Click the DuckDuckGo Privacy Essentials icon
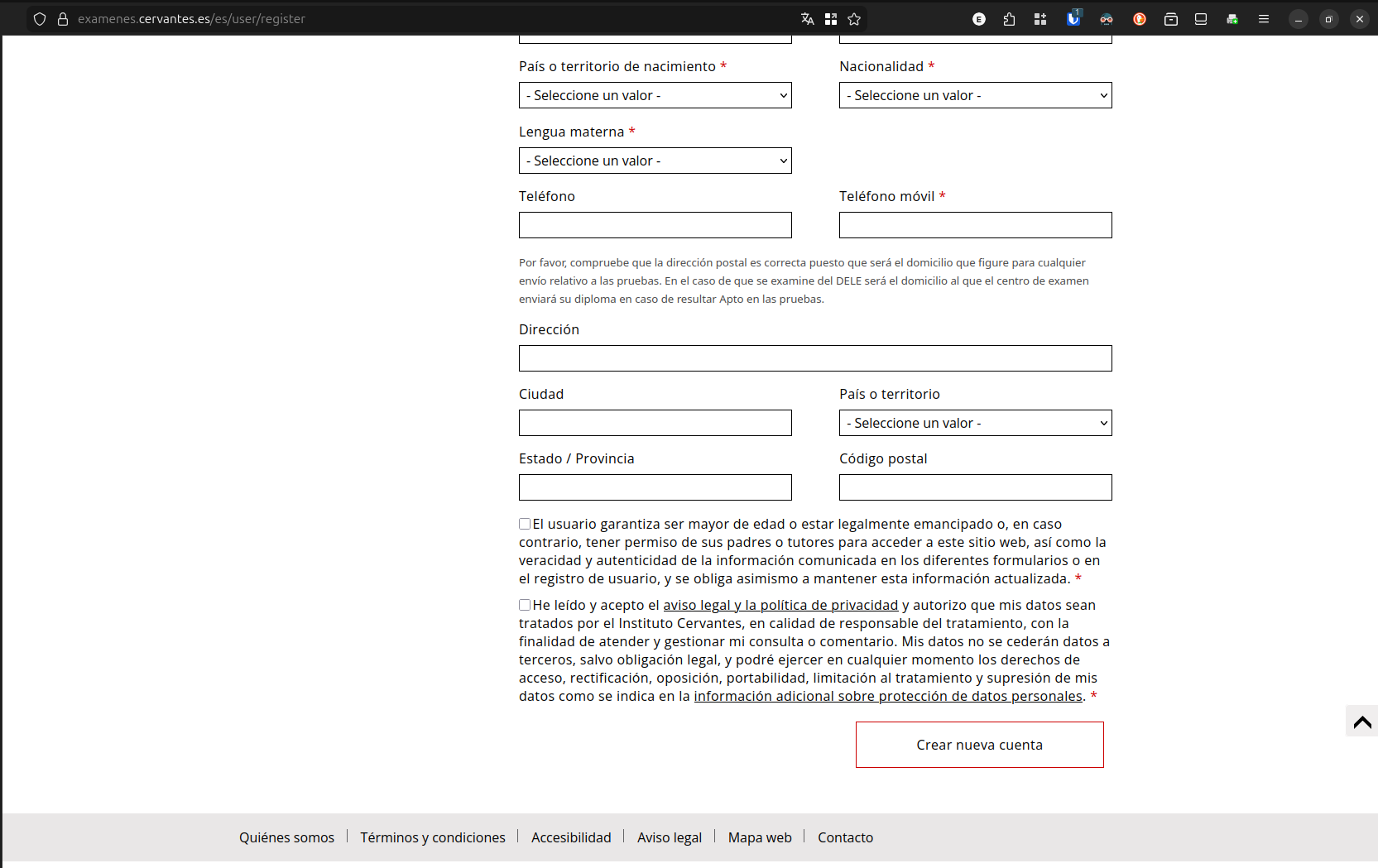 [1140, 18]
